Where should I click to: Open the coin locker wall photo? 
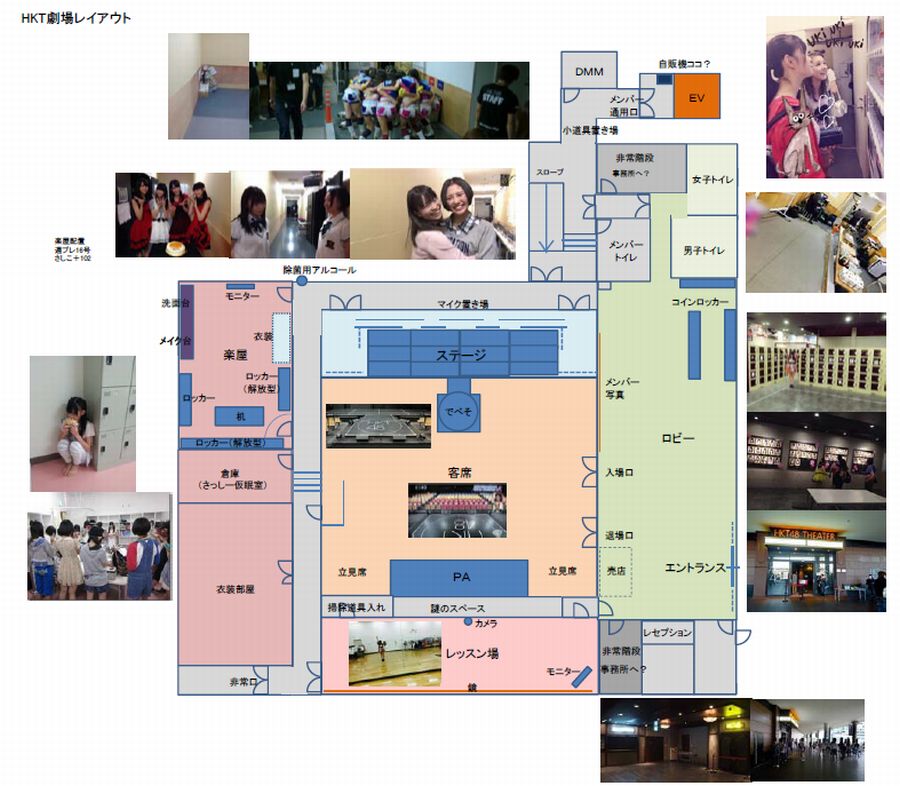(x=816, y=361)
